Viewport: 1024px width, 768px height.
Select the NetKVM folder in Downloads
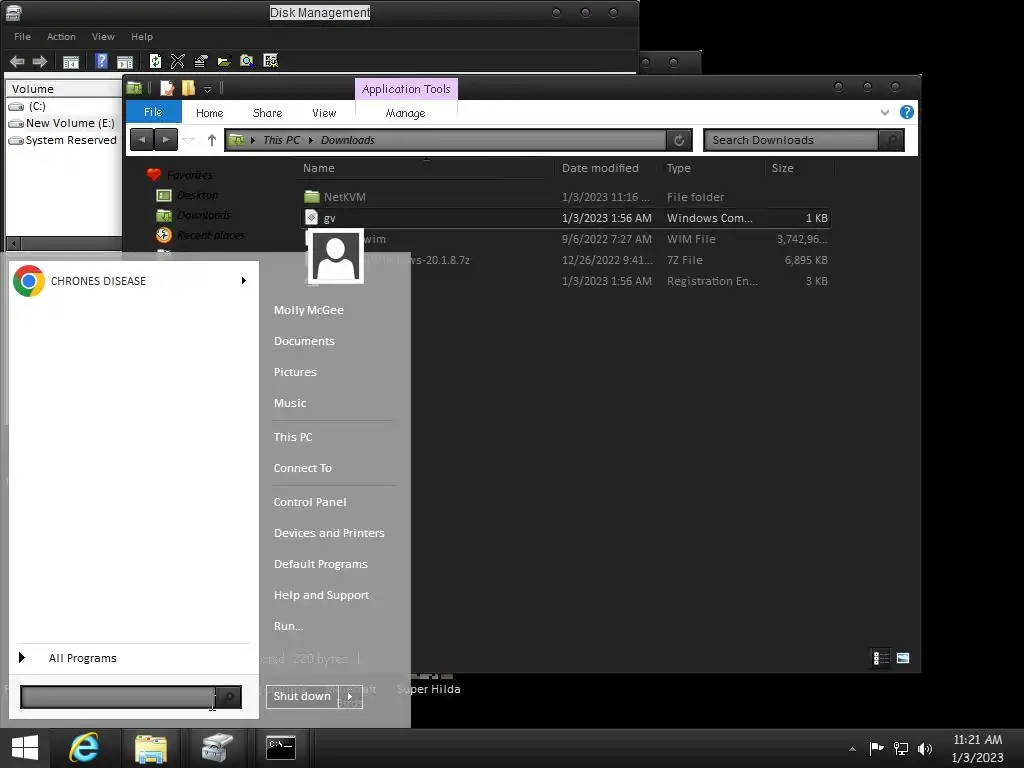(345, 197)
